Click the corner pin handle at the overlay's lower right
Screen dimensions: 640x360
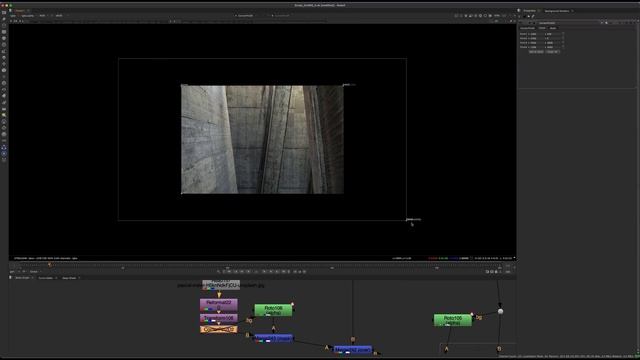(407, 220)
